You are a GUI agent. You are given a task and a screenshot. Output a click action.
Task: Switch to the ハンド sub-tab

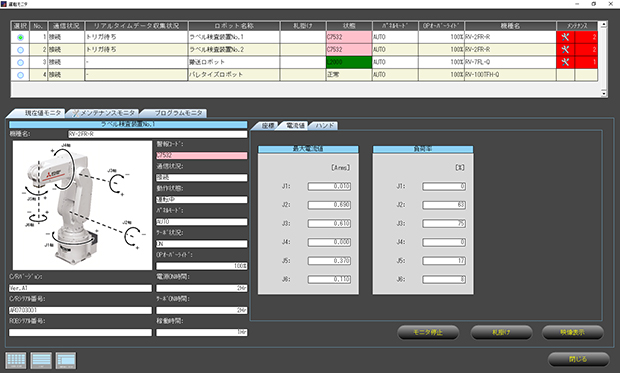[324, 125]
